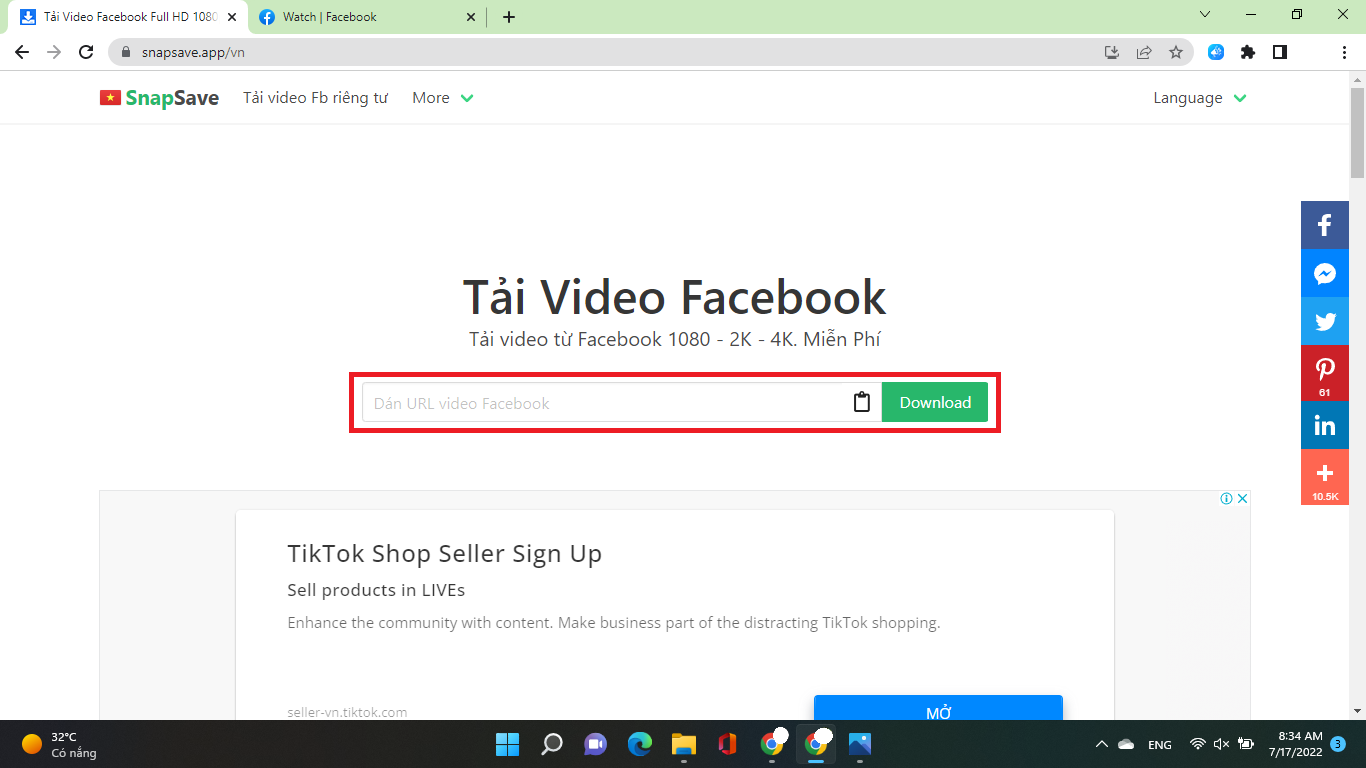Image resolution: width=1366 pixels, height=768 pixels.
Task: Click the SnapSave logo
Action: point(159,97)
